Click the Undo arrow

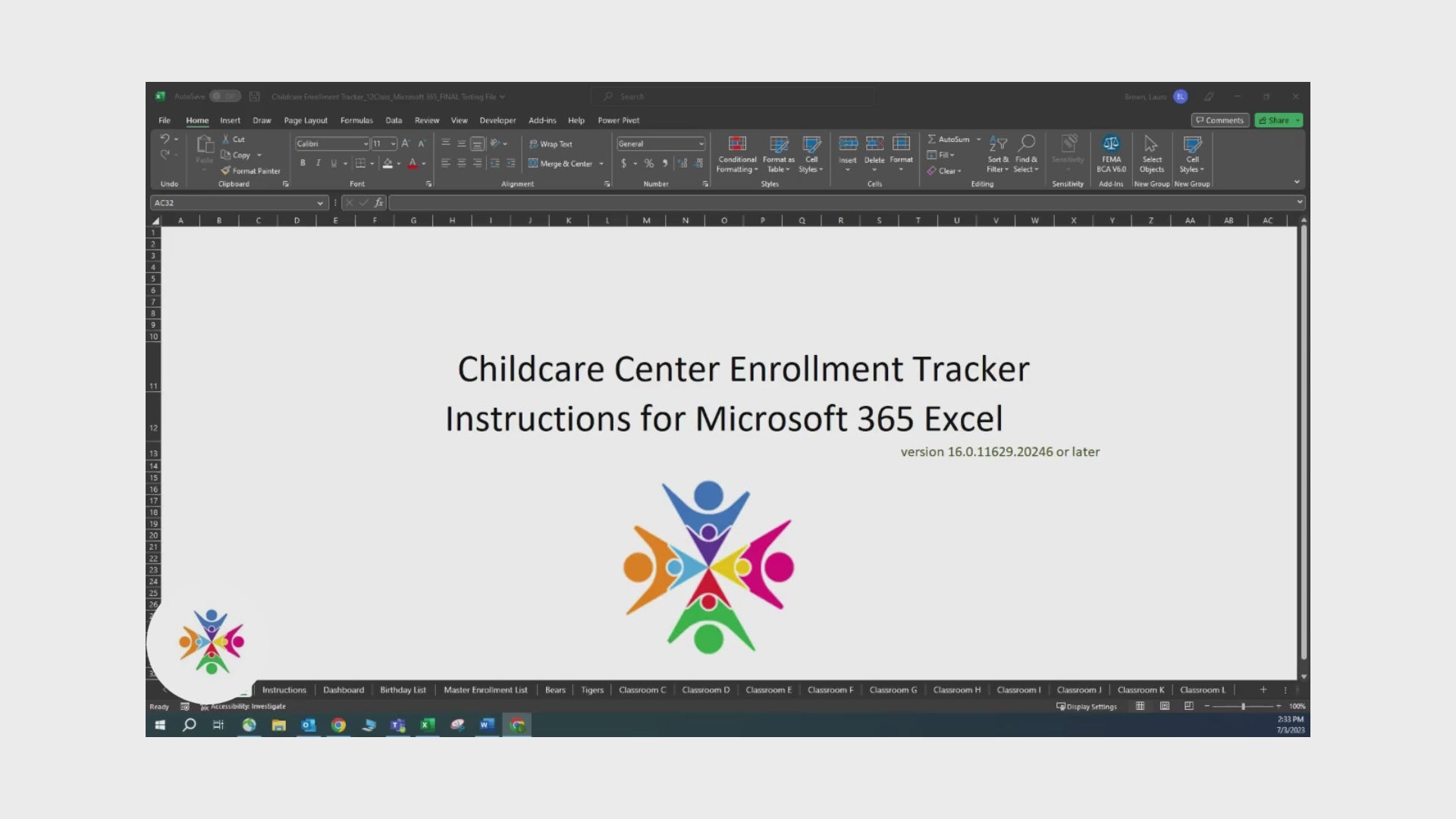(165, 140)
